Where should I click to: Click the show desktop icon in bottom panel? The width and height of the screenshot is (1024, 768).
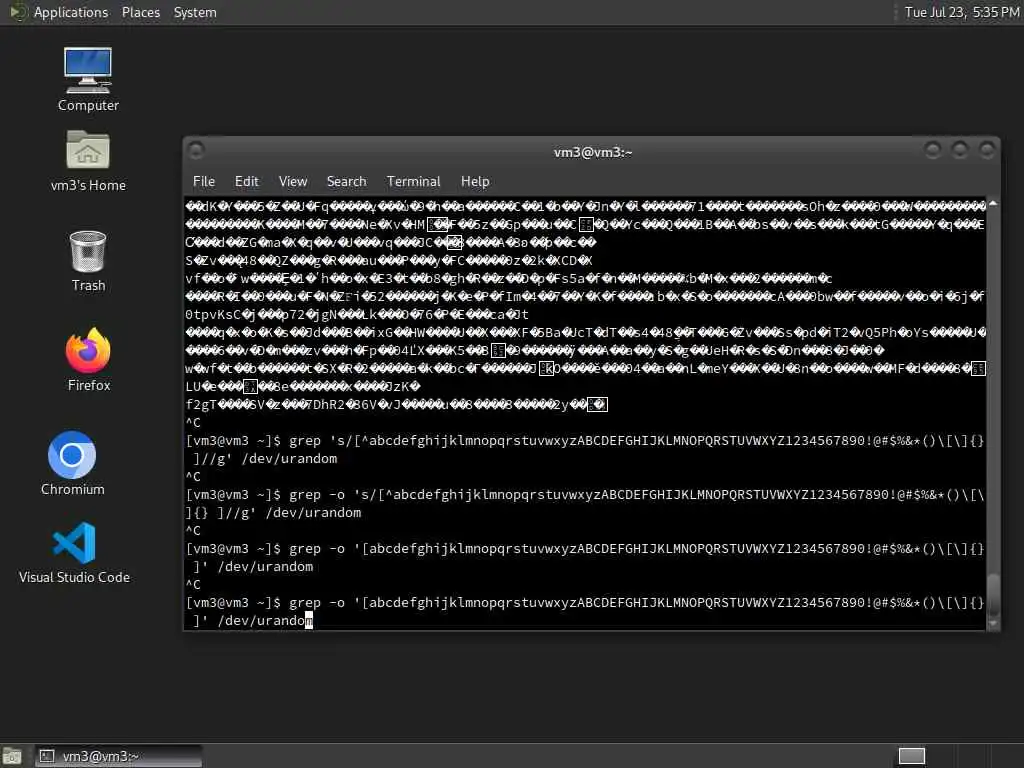(12, 756)
